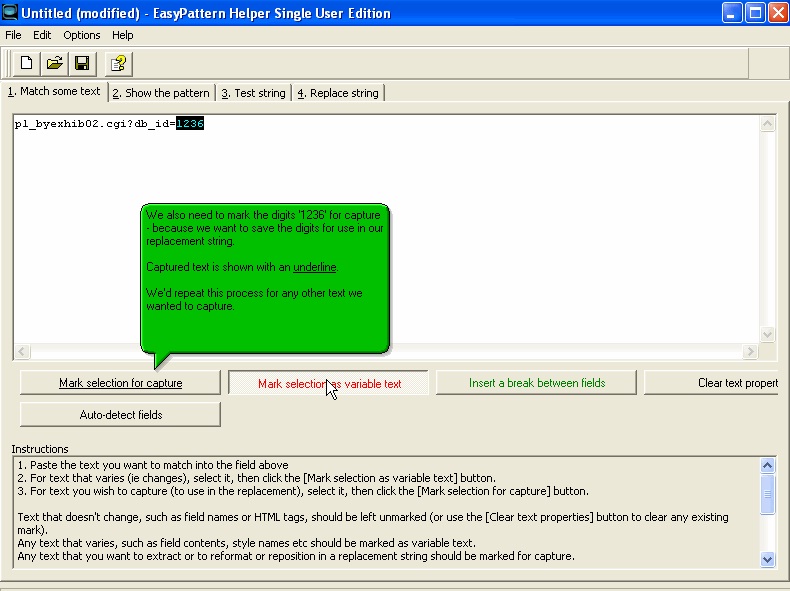Maximize the EasyPattern Helper window

tap(755, 13)
